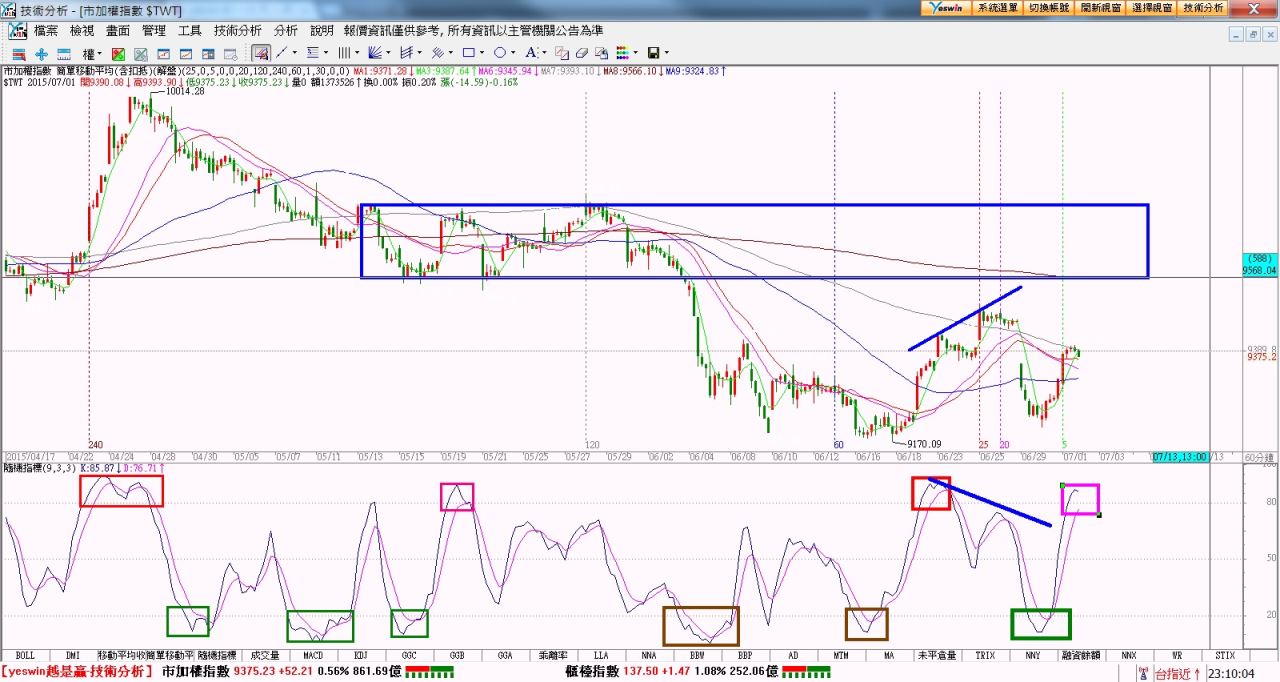This screenshot has height=682, width=1280.
Task: Select the KDJ indicator tab
Action: pyautogui.click(x=361, y=656)
